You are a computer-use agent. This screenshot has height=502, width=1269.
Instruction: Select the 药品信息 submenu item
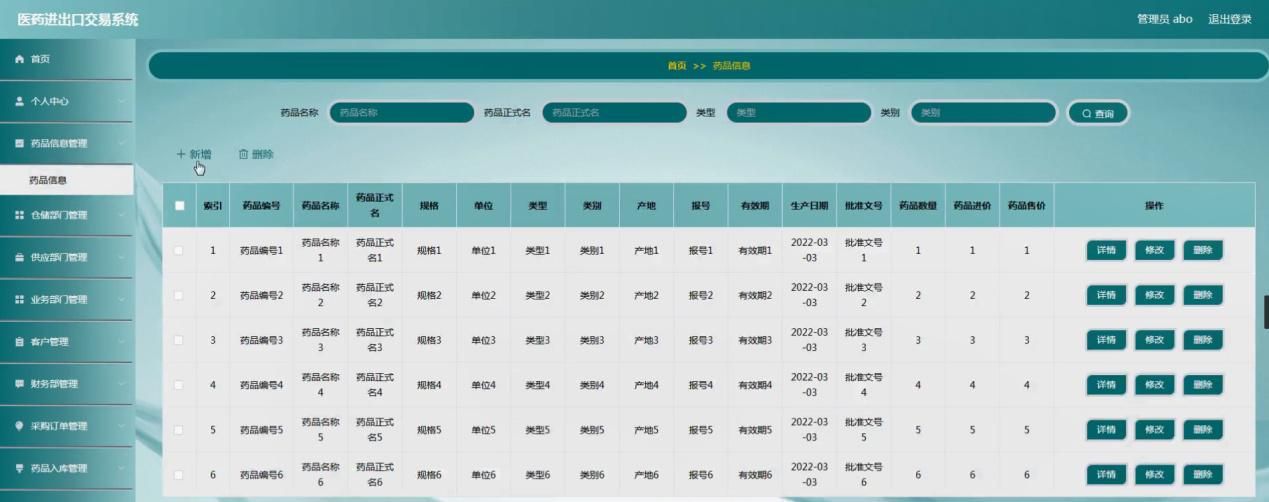point(66,180)
